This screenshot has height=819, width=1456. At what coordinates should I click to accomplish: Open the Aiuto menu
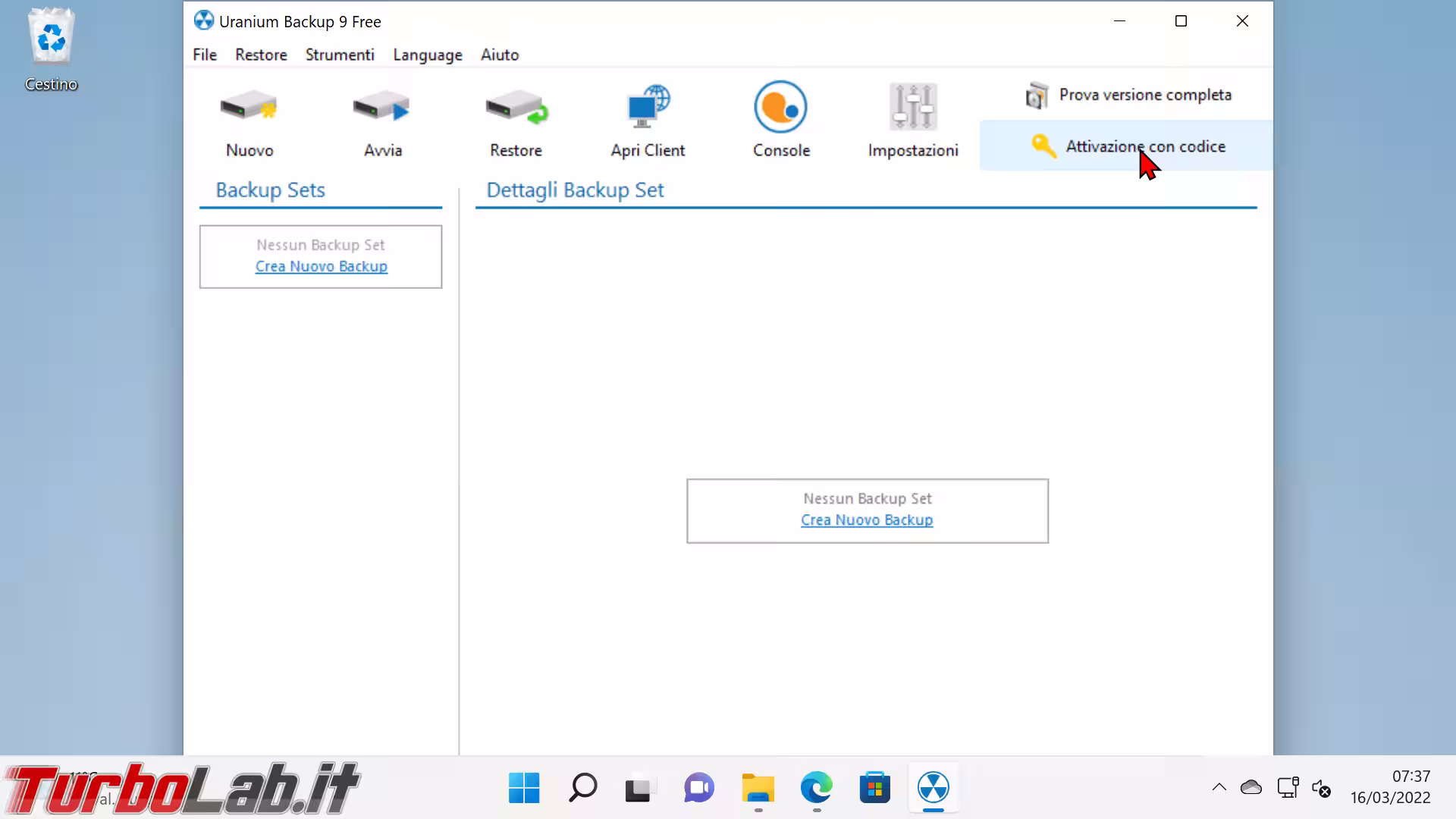(x=500, y=55)
